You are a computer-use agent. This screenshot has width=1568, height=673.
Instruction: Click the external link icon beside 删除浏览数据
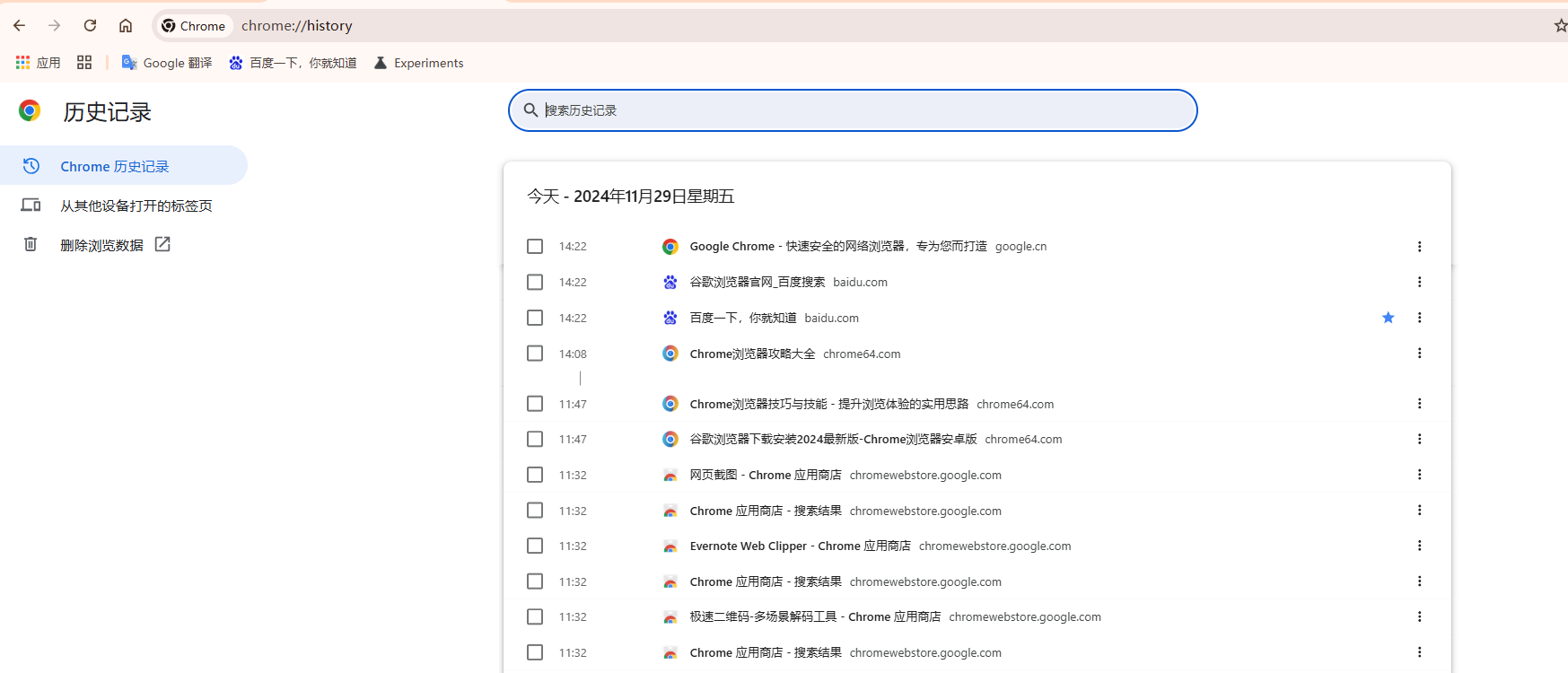point(162,244)
